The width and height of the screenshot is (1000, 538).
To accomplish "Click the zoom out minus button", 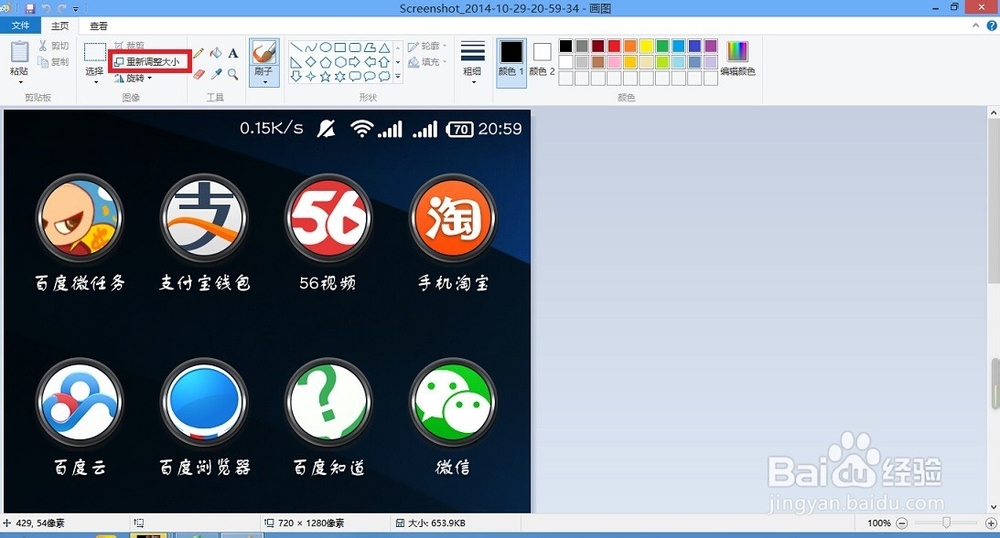I will (902, 523).
